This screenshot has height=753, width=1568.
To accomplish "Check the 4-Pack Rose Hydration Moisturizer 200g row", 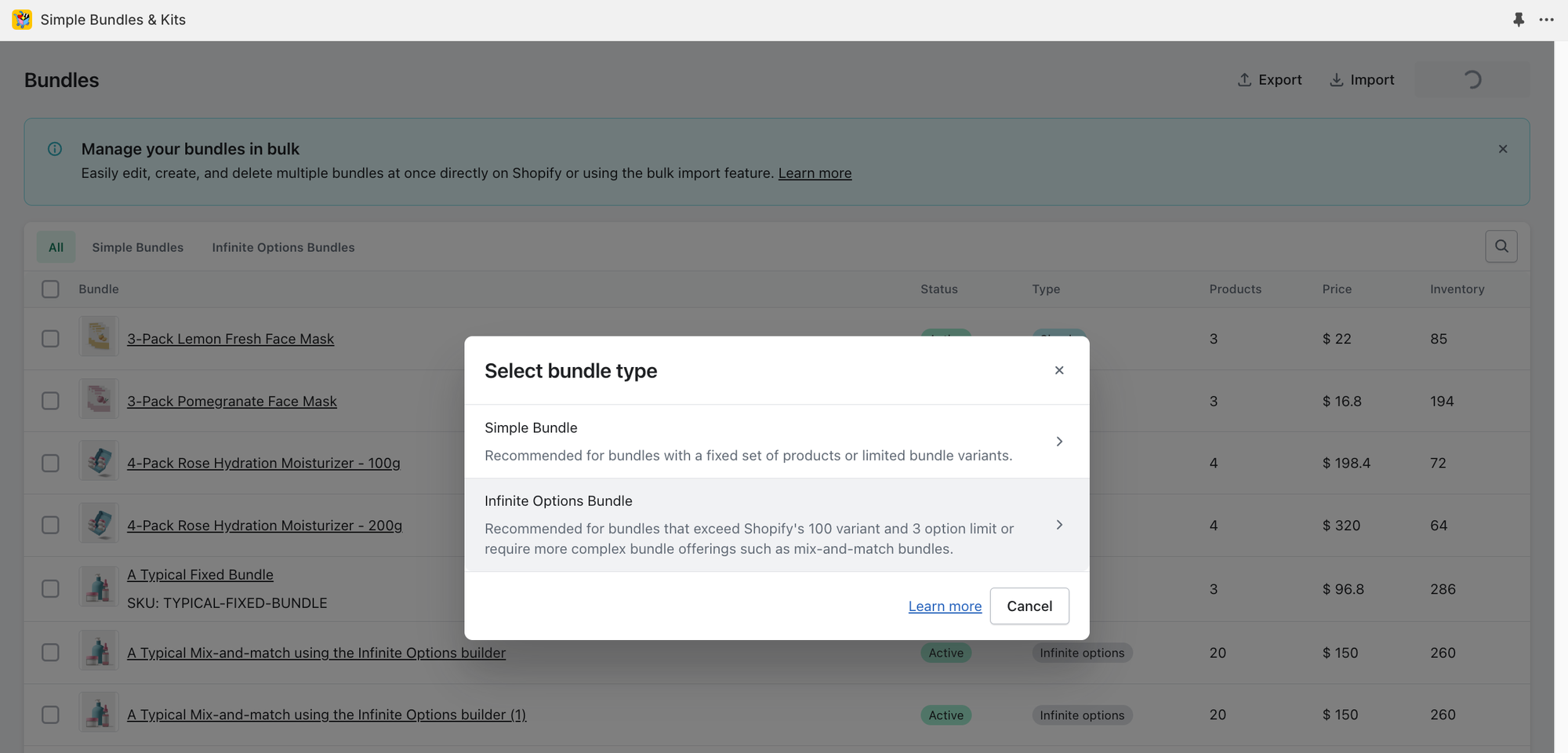I will tap(50, 526).
